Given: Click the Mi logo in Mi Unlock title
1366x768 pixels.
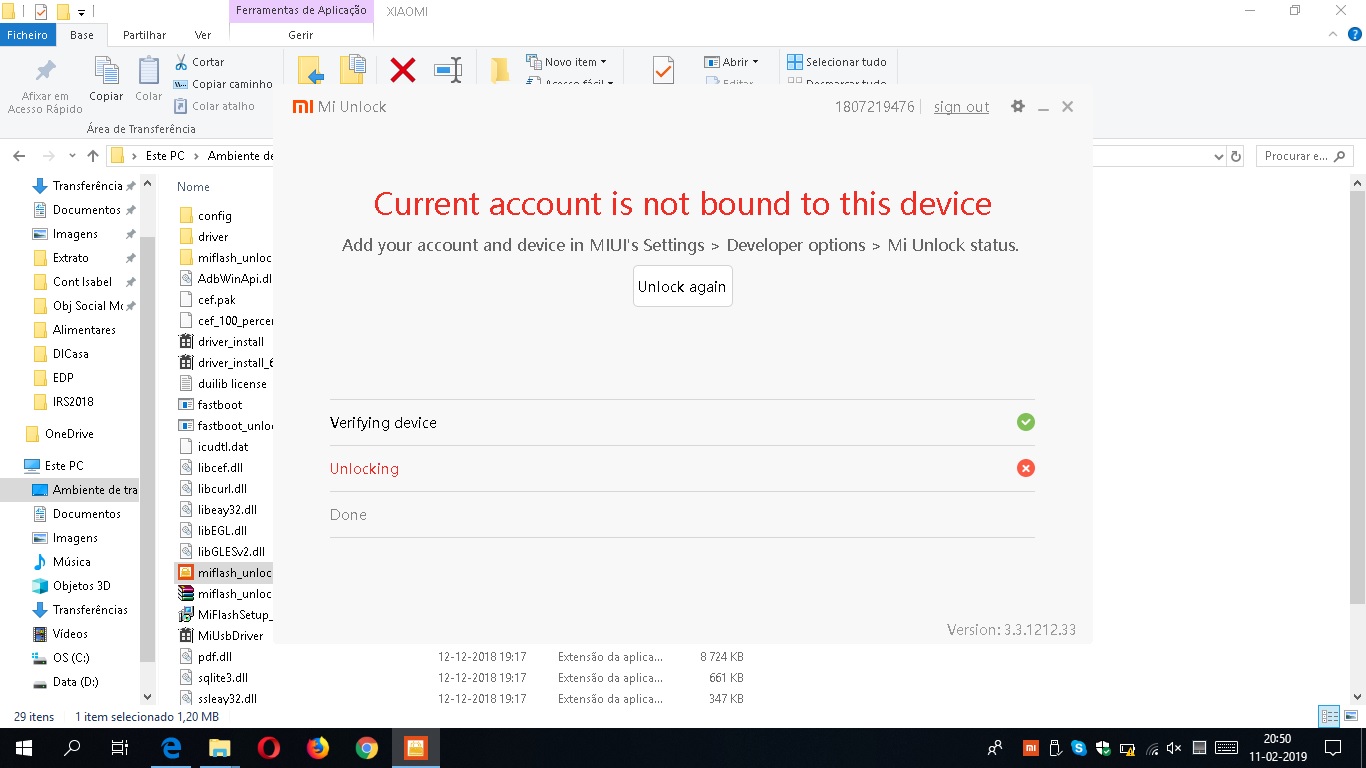Looking at the screenshot, I should pos(302,107).
